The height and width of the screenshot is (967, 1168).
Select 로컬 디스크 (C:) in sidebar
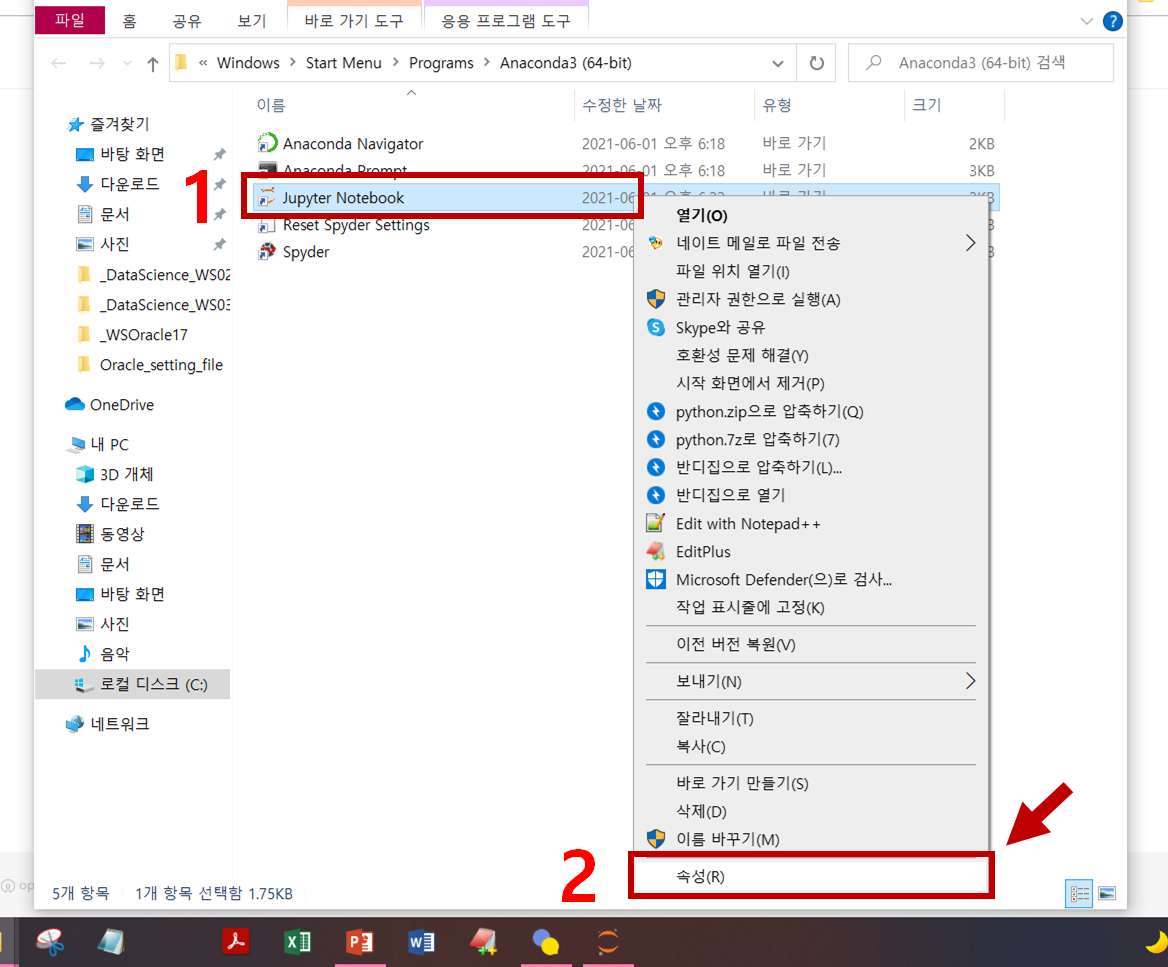tap(133, 684)
